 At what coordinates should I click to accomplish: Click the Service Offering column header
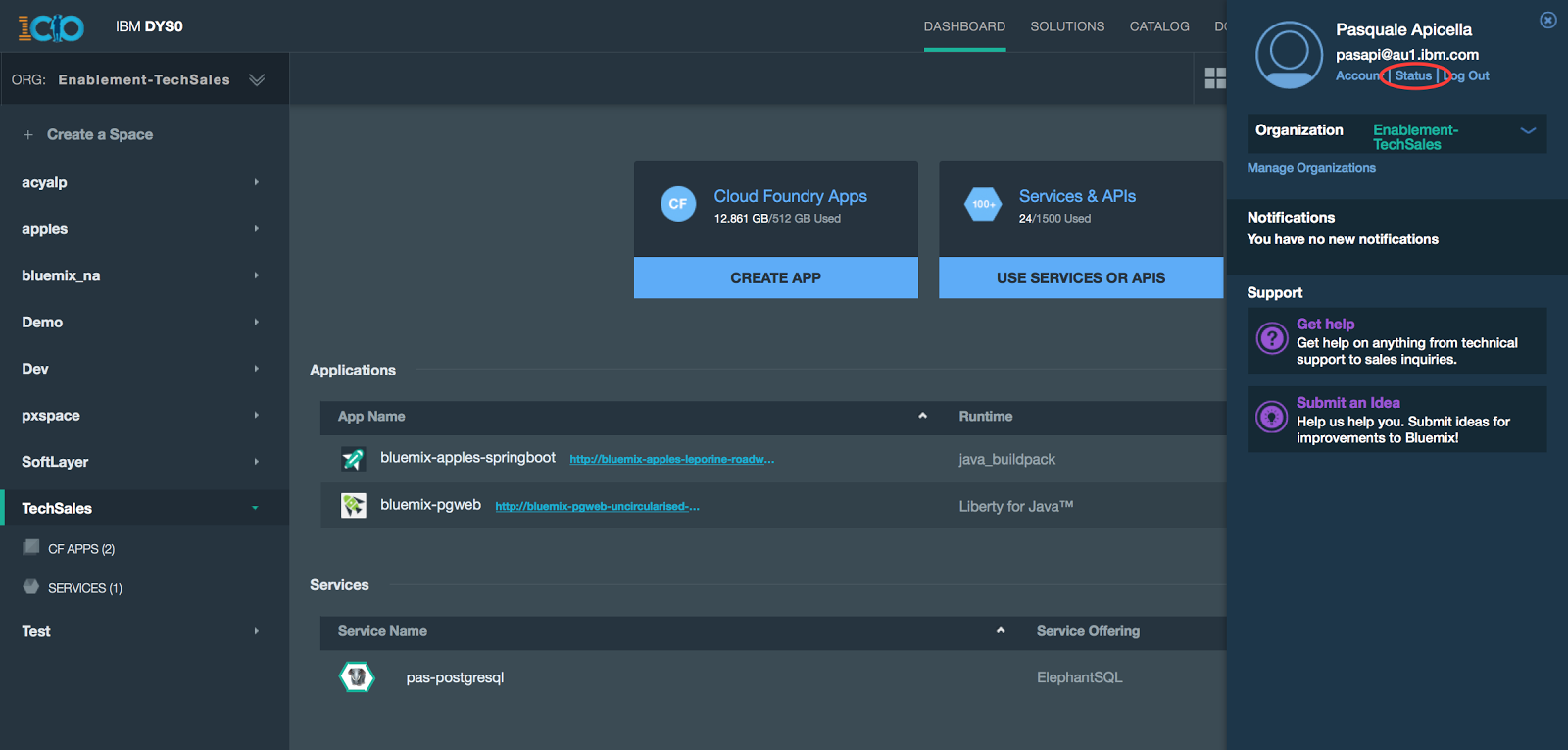tap(1089, 631)
